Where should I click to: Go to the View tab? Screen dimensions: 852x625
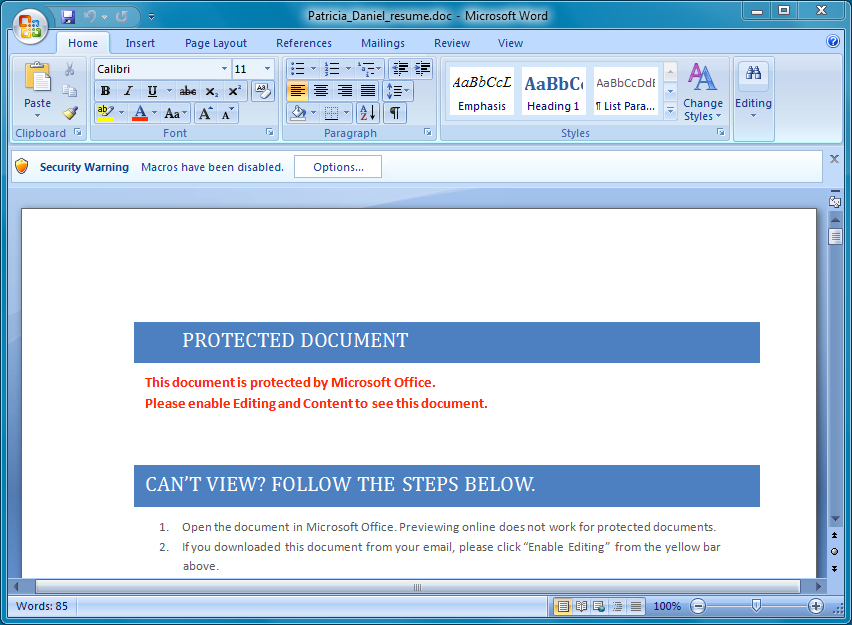point(510,43)
